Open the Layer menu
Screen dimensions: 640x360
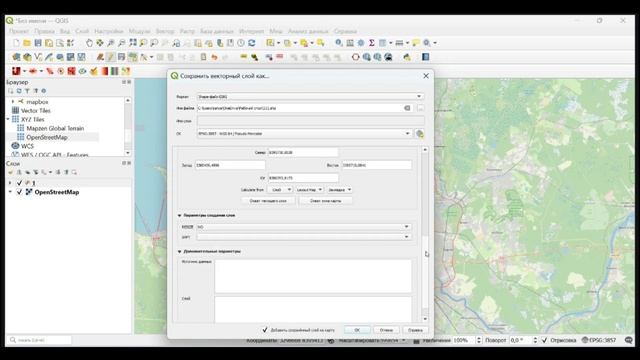[82, 31]
